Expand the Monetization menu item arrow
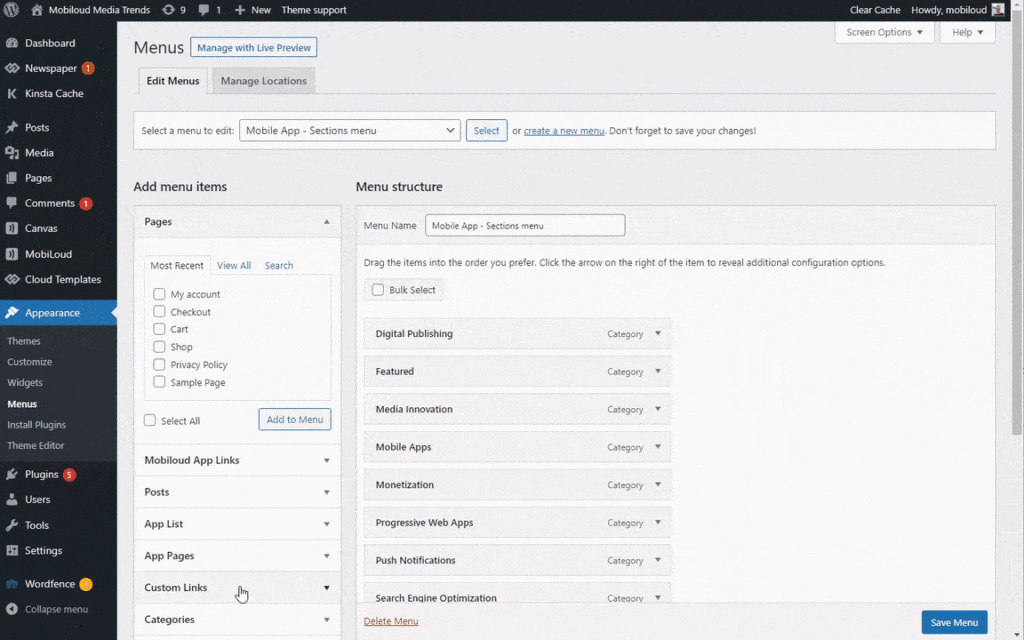This screenshot has height=640, width=1024. click(658, 485)
